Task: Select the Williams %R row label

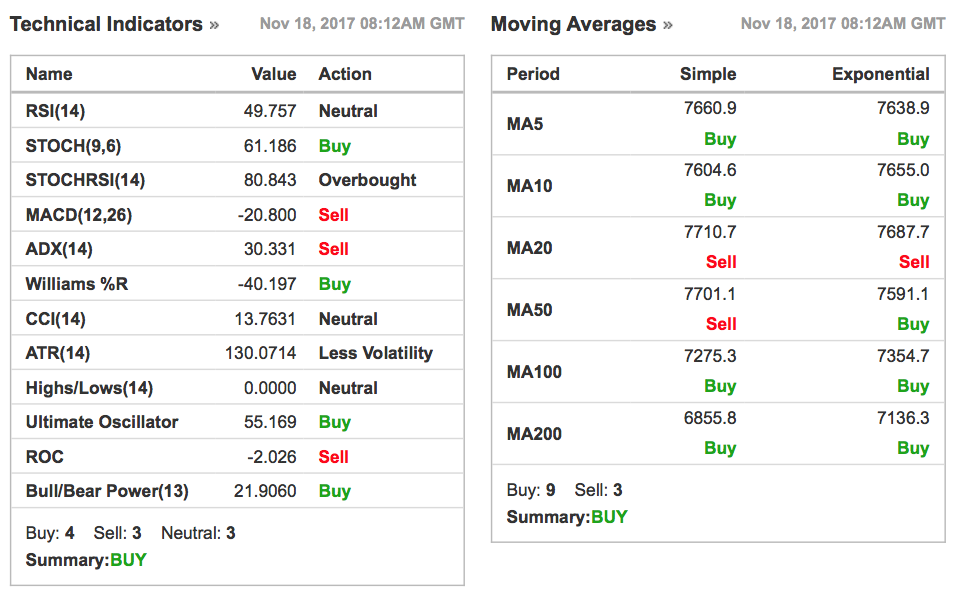Action: (76, 284)
